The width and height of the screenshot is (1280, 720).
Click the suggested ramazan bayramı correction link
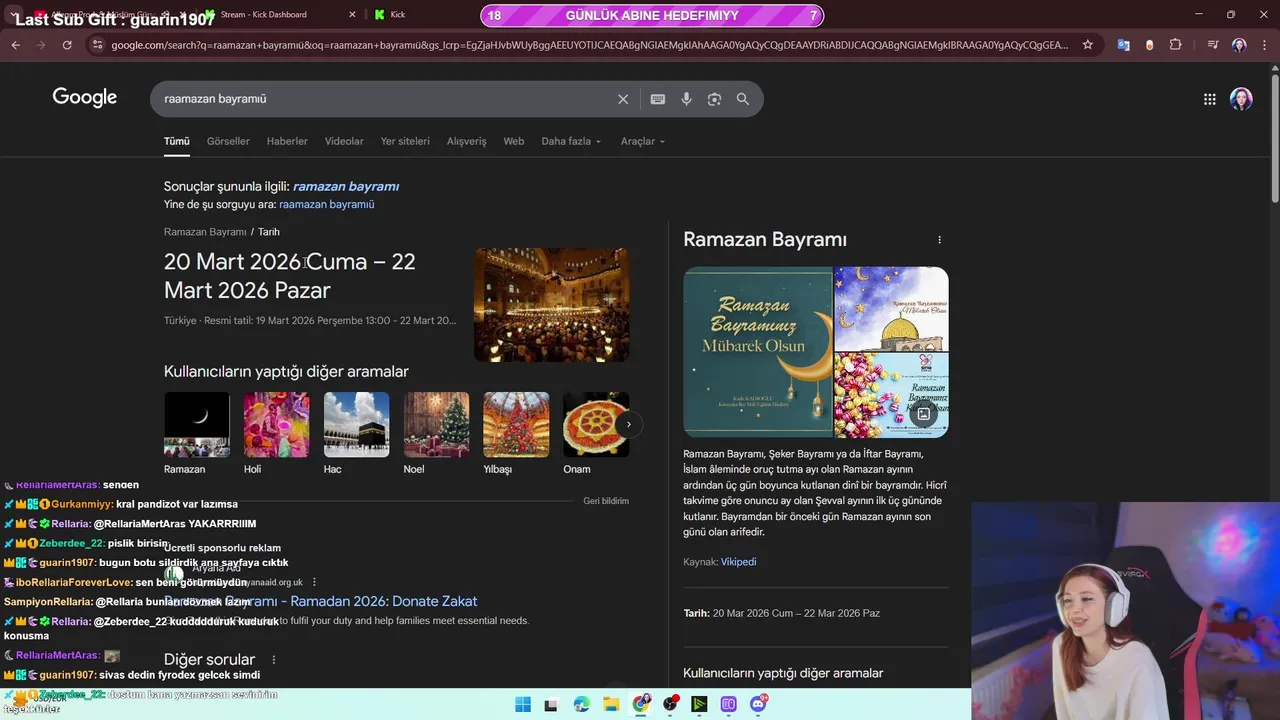346,186
